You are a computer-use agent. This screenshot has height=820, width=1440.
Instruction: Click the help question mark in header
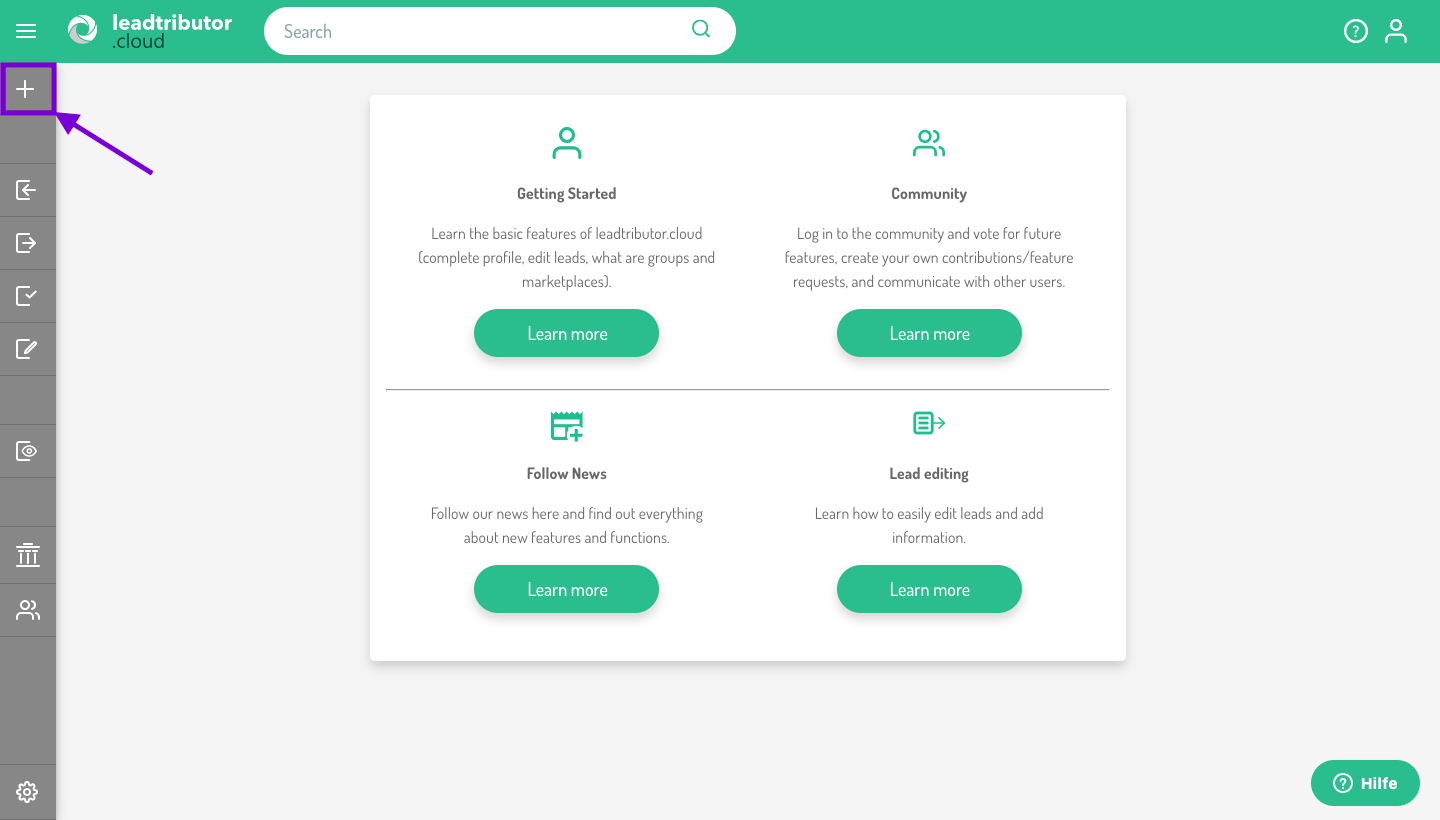click(x=1355, y=31)
